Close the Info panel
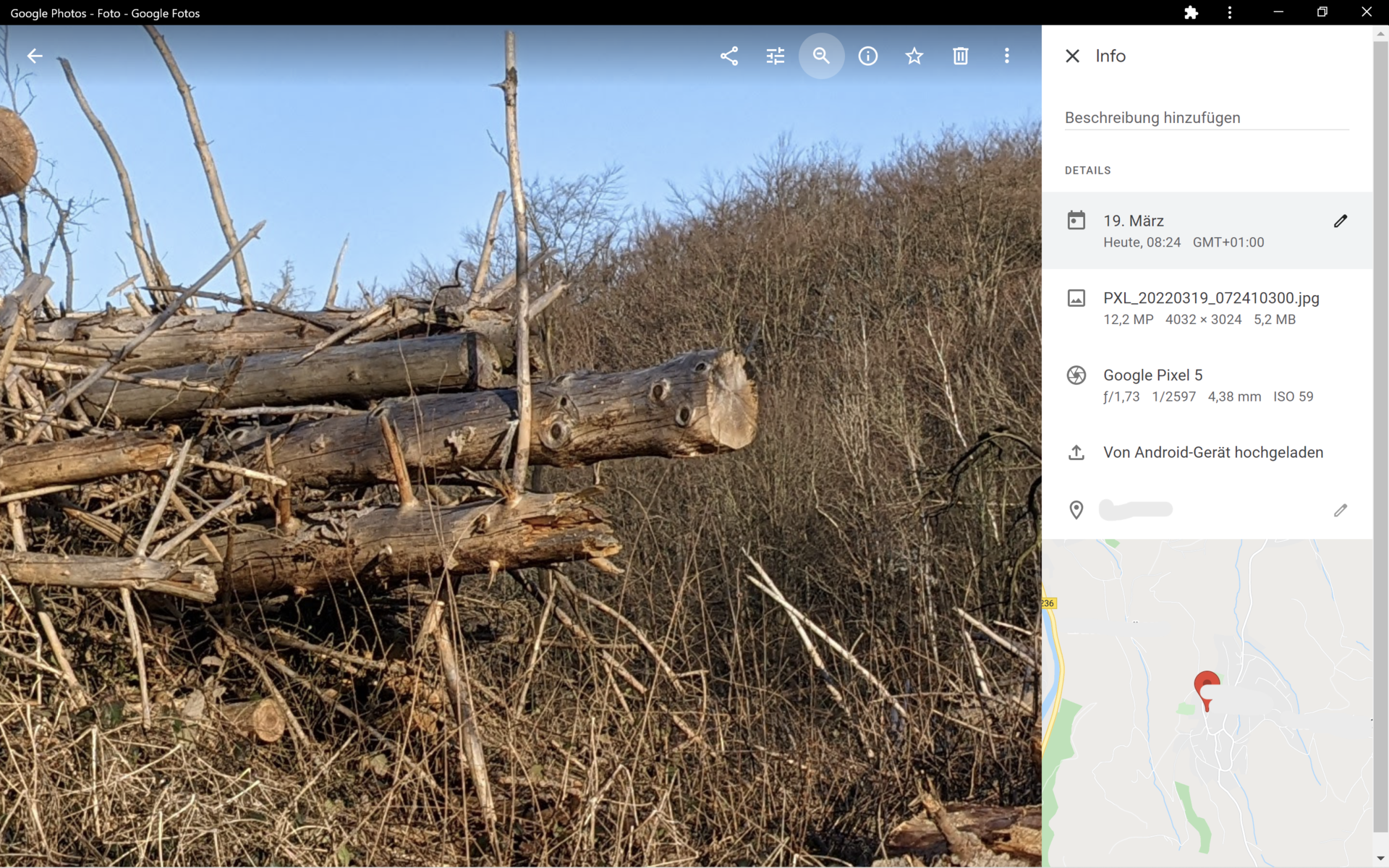 (x=1073, y=56)
